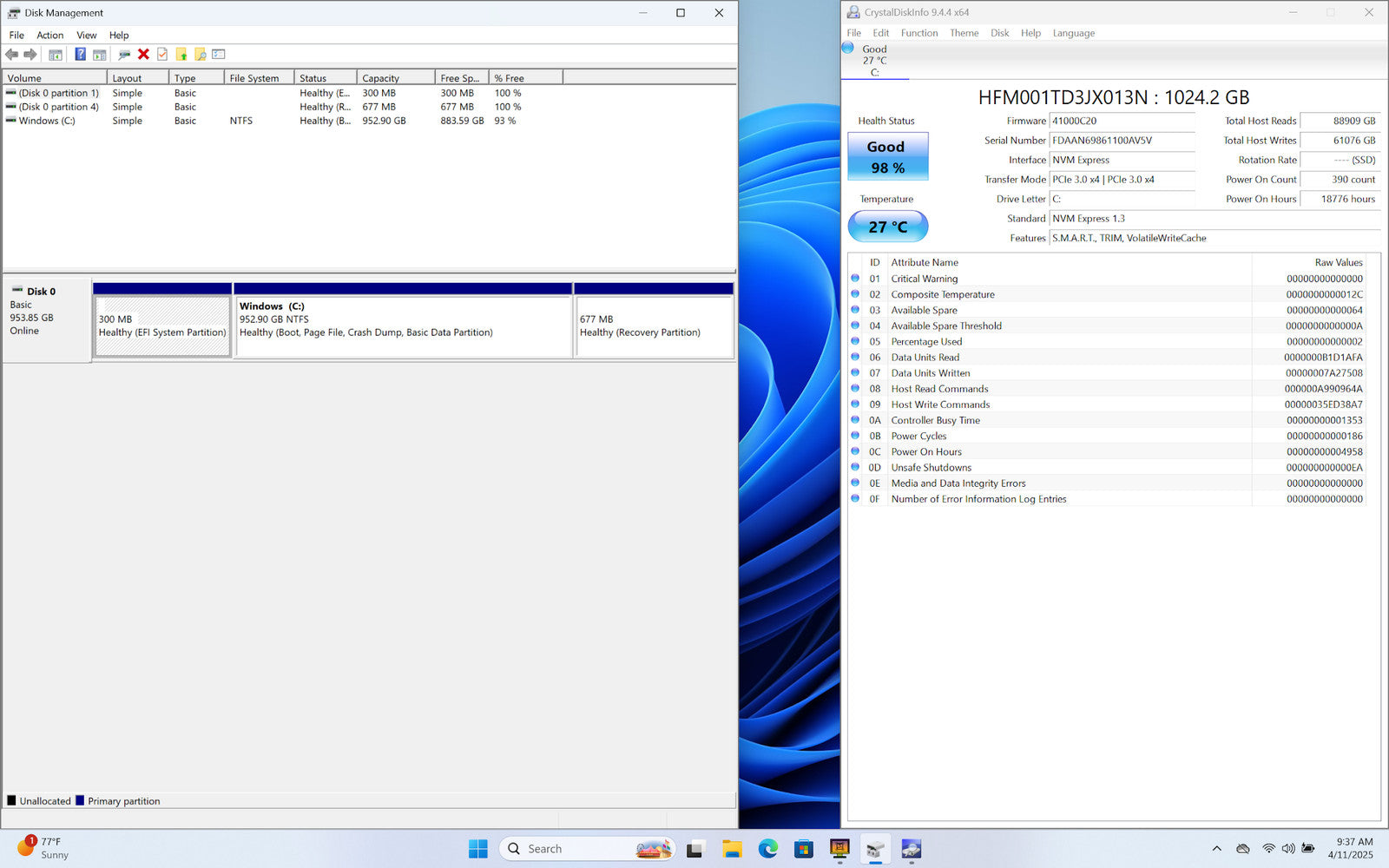Click the Wi-Fi icon in the system tray
Viewport: 1389px width, 868px height.
pyautogui.click(x=1269, y=849)
